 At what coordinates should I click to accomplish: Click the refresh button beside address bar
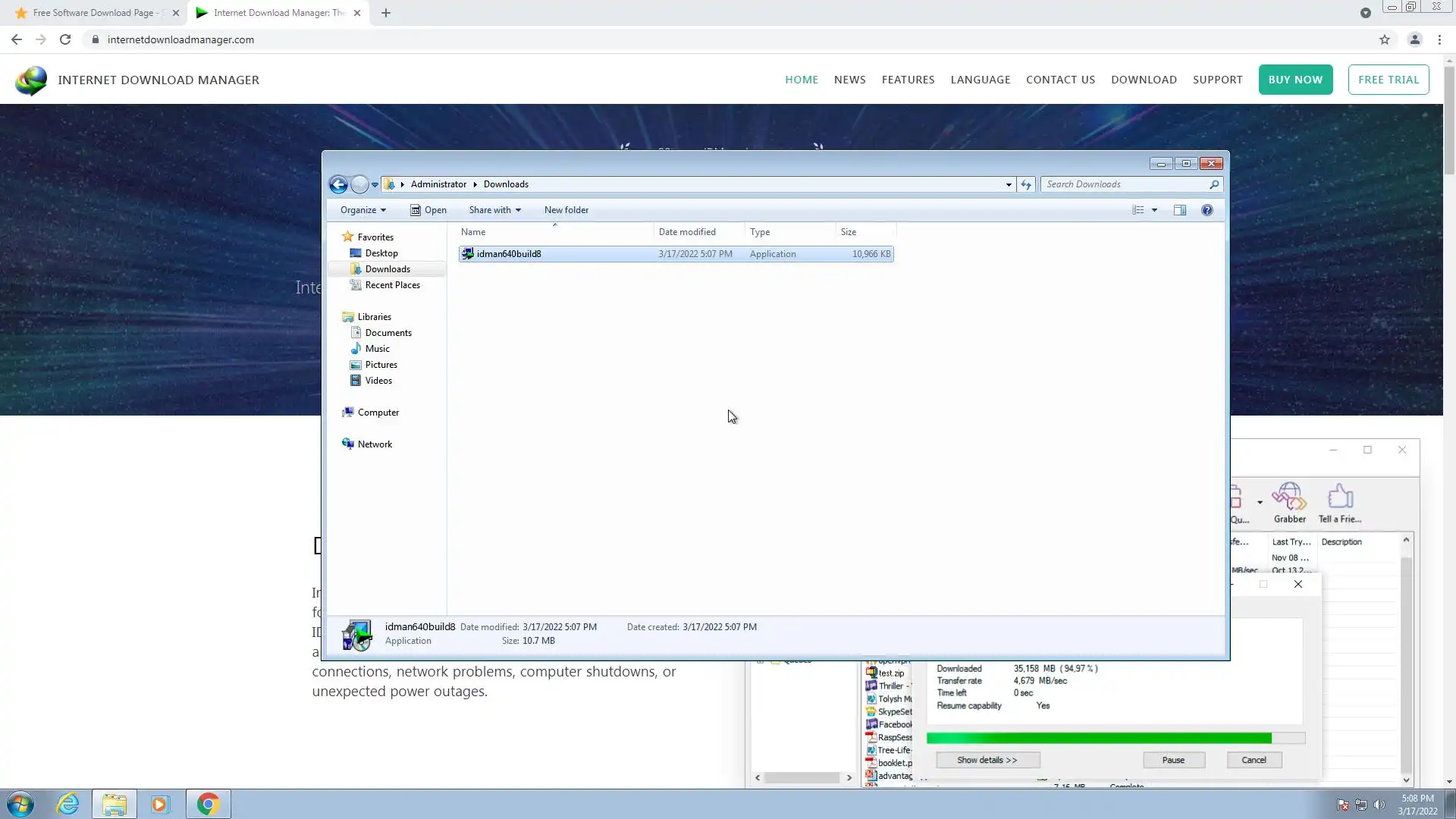coord(1026,184)
